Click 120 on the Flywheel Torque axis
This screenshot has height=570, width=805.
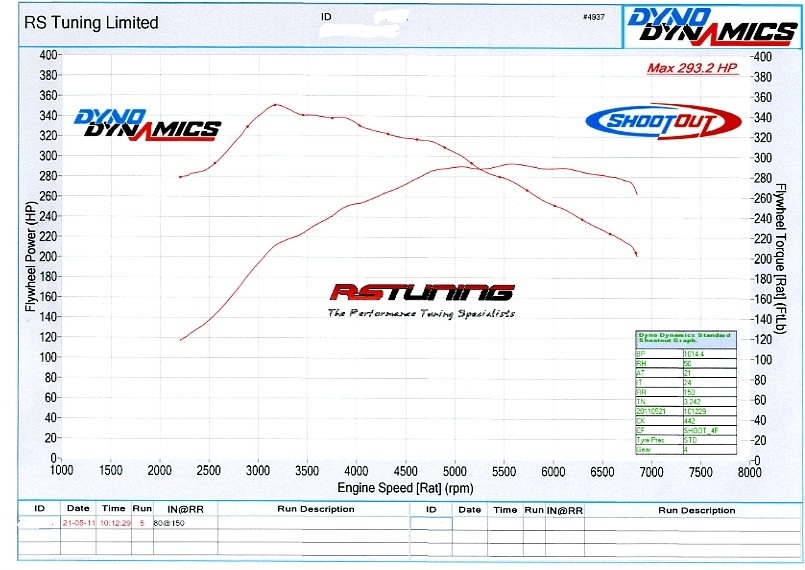pos(763,339)
